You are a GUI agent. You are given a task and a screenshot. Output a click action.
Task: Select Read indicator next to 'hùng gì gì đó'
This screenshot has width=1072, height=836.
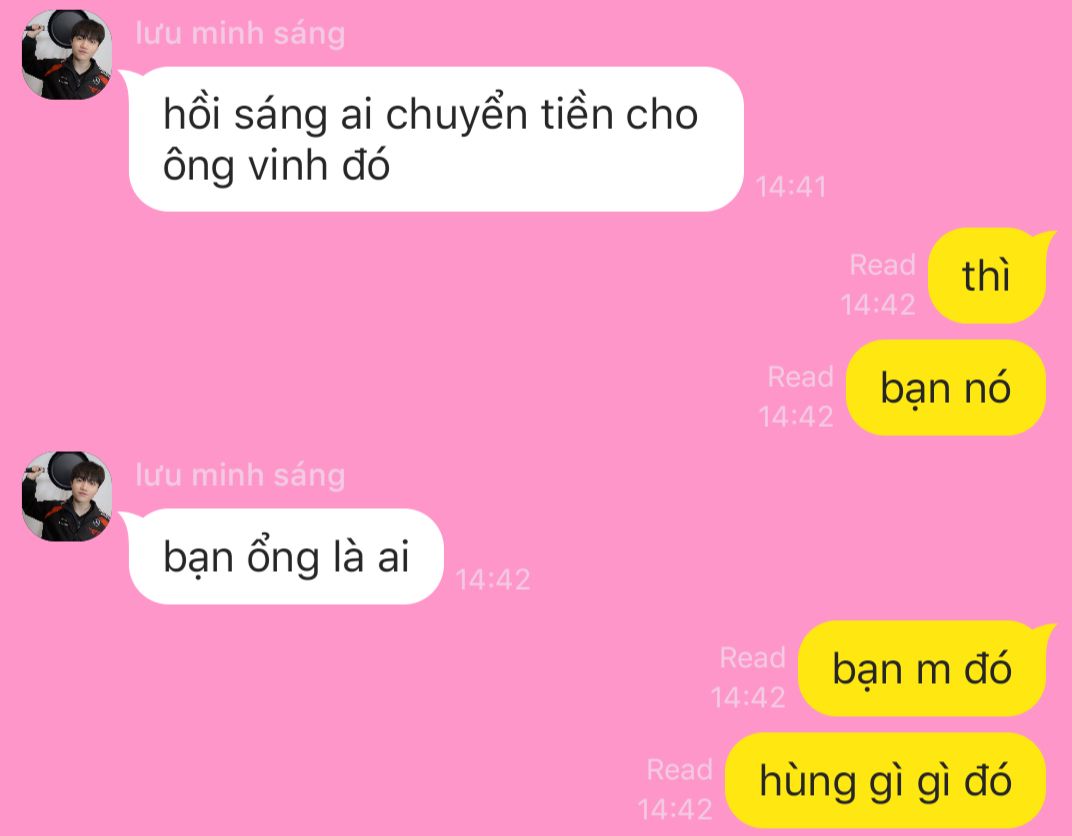[x=680, y=770]
